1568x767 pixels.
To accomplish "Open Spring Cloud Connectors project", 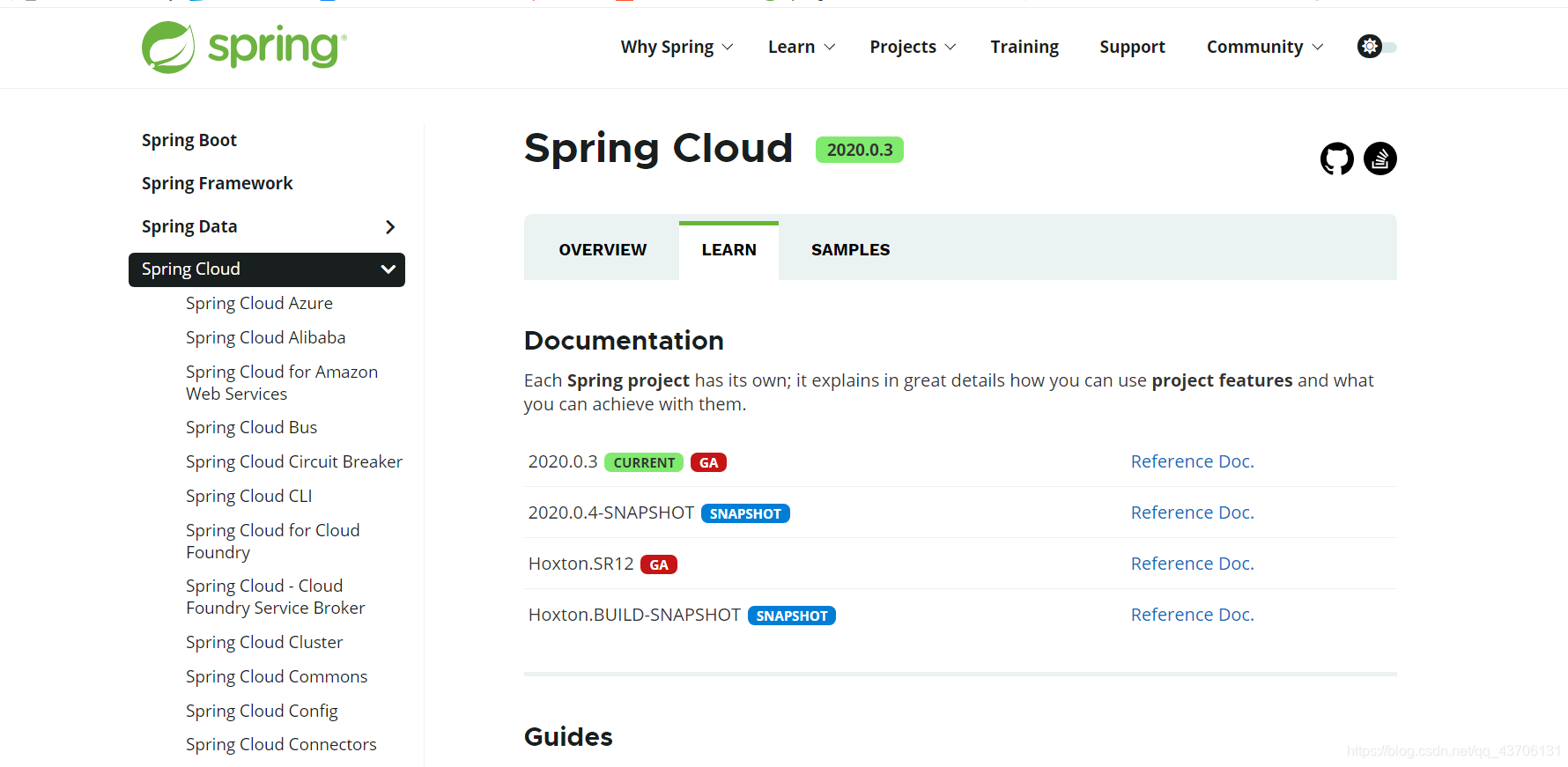I will coord(281,745).
